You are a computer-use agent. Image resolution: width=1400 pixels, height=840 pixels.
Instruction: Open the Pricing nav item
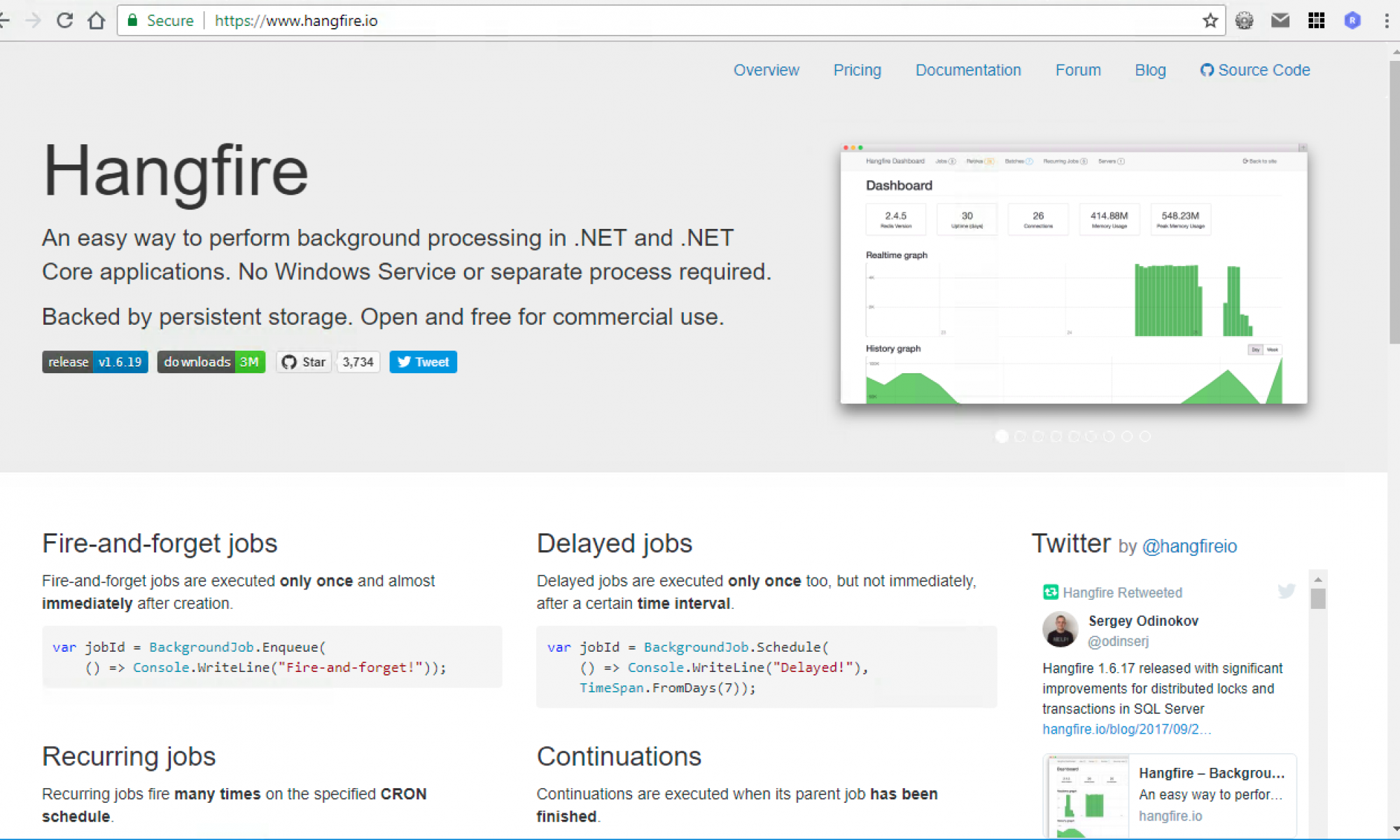pyautogui.click(x=857, y=70)
